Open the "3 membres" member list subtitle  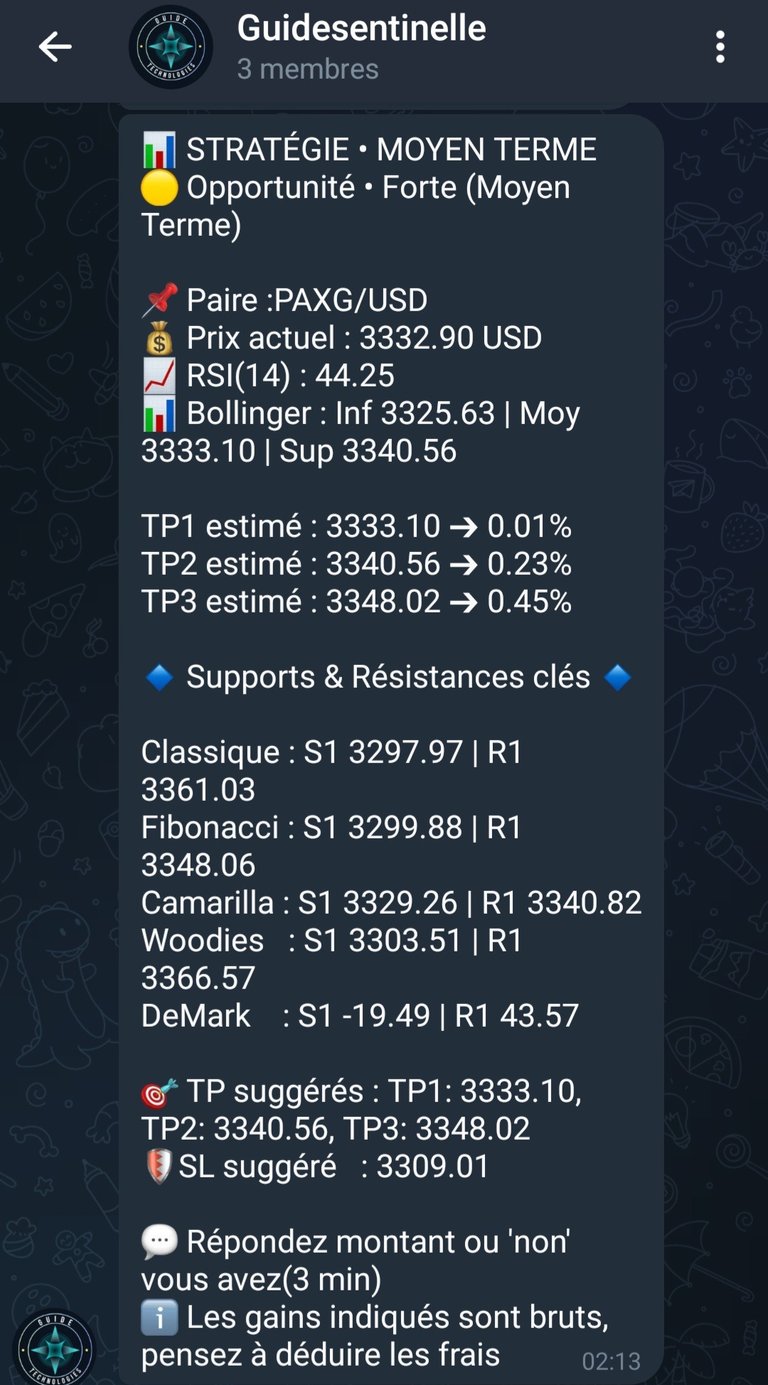308,69
